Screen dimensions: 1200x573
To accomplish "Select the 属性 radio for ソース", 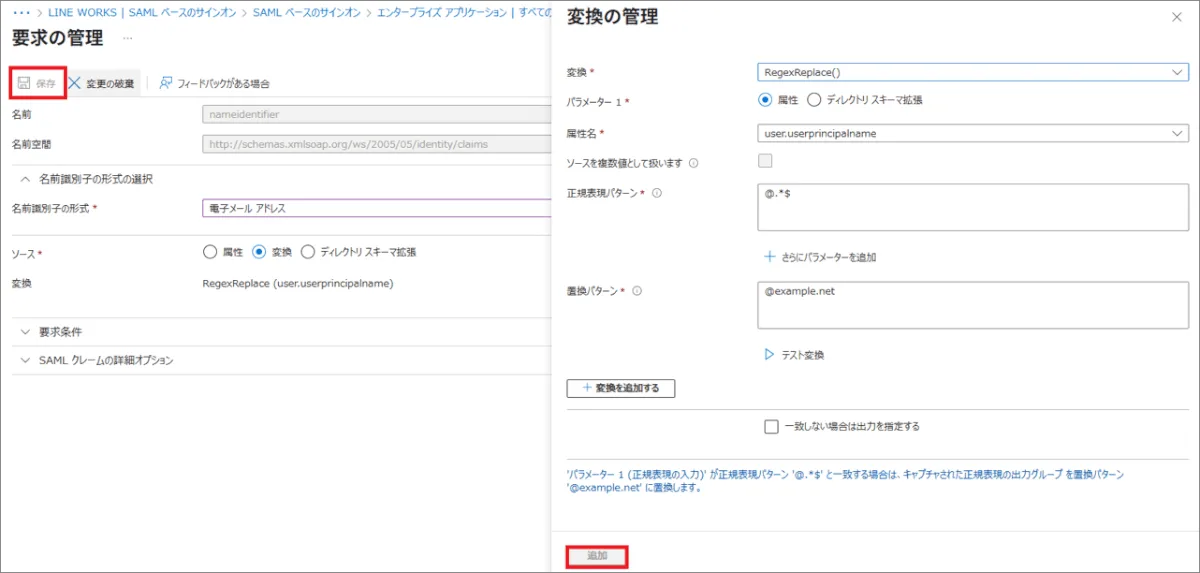I will (210, 252).
